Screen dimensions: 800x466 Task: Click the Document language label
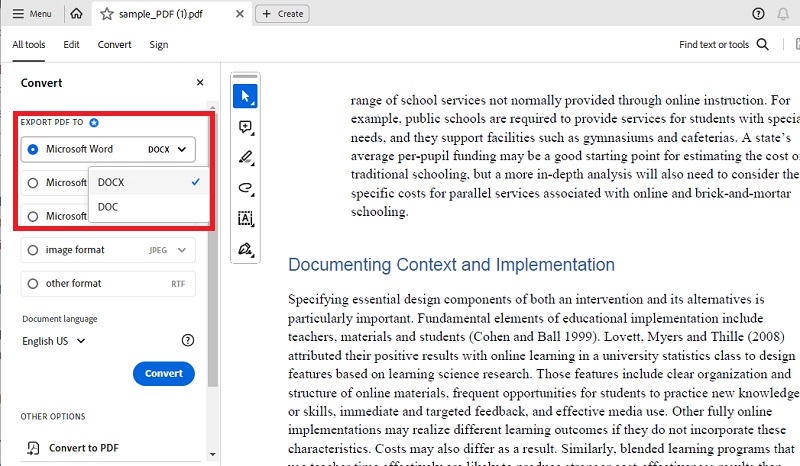(x=60, y=319)
